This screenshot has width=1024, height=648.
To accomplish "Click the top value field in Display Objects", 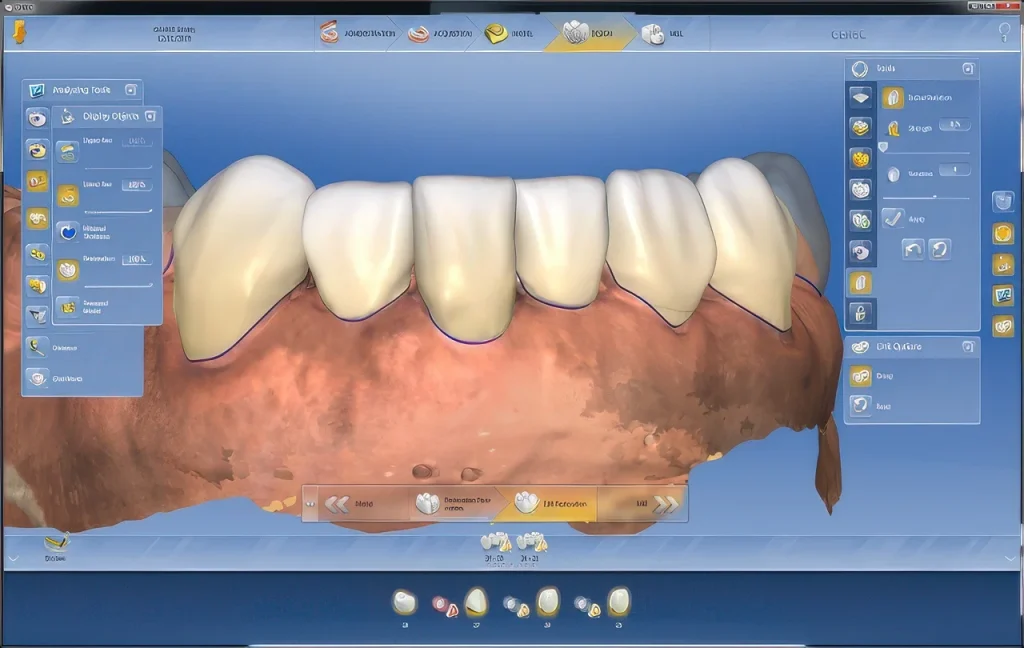I will pos(136,142).
